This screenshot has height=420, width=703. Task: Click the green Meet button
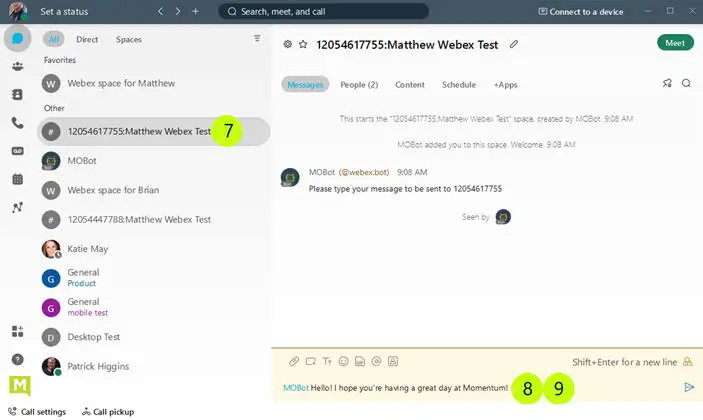coord(675,43)
